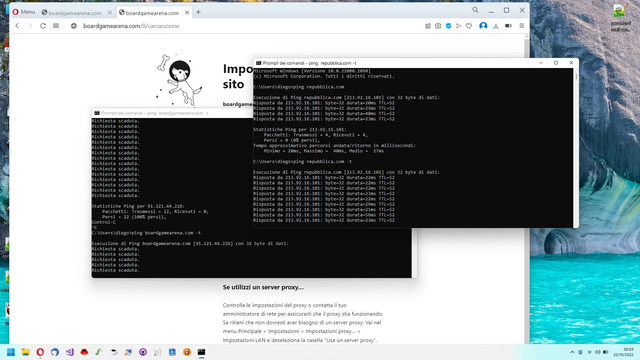
Task: Click the Opera icon in the taskbar
Action: coord(40,352)
